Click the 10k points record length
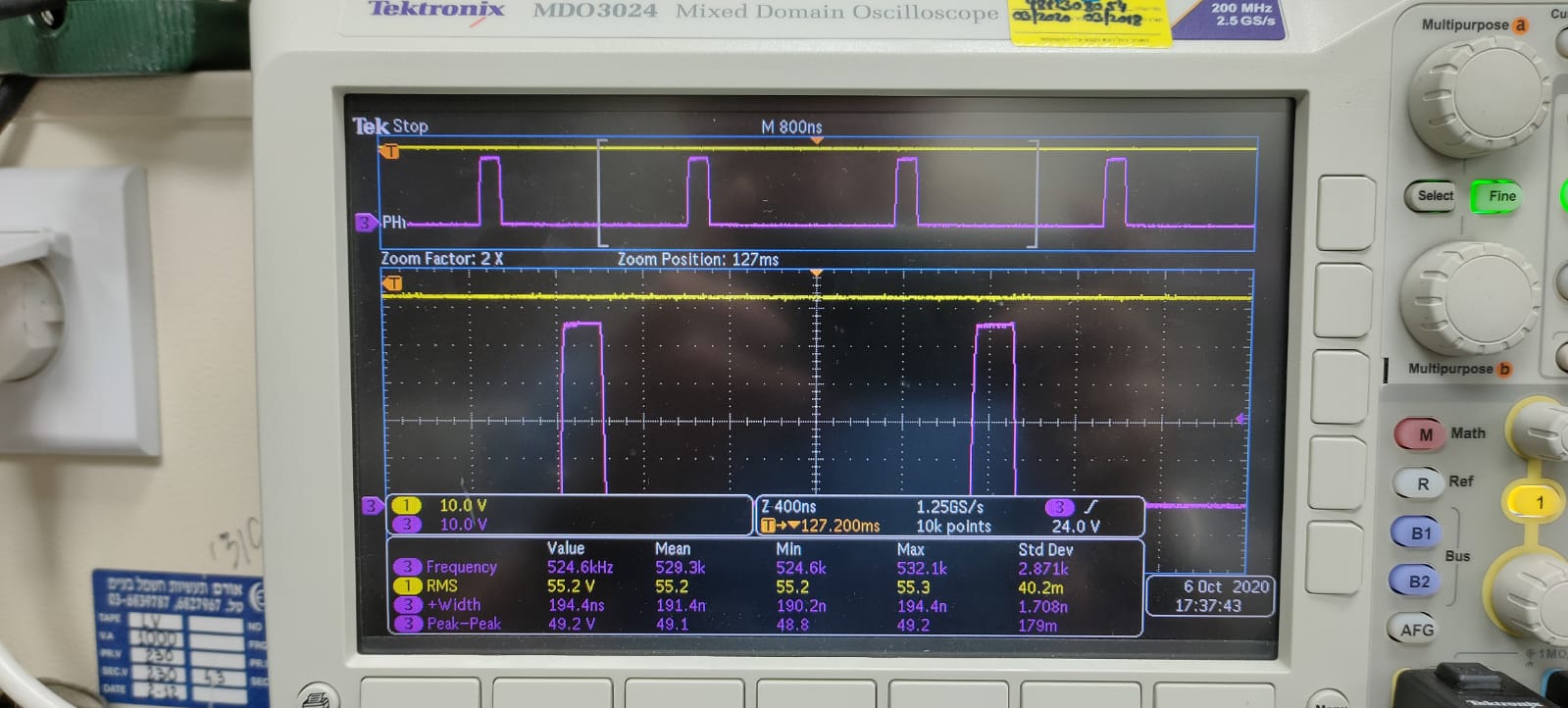The image size is (1568, 708). 953,527
